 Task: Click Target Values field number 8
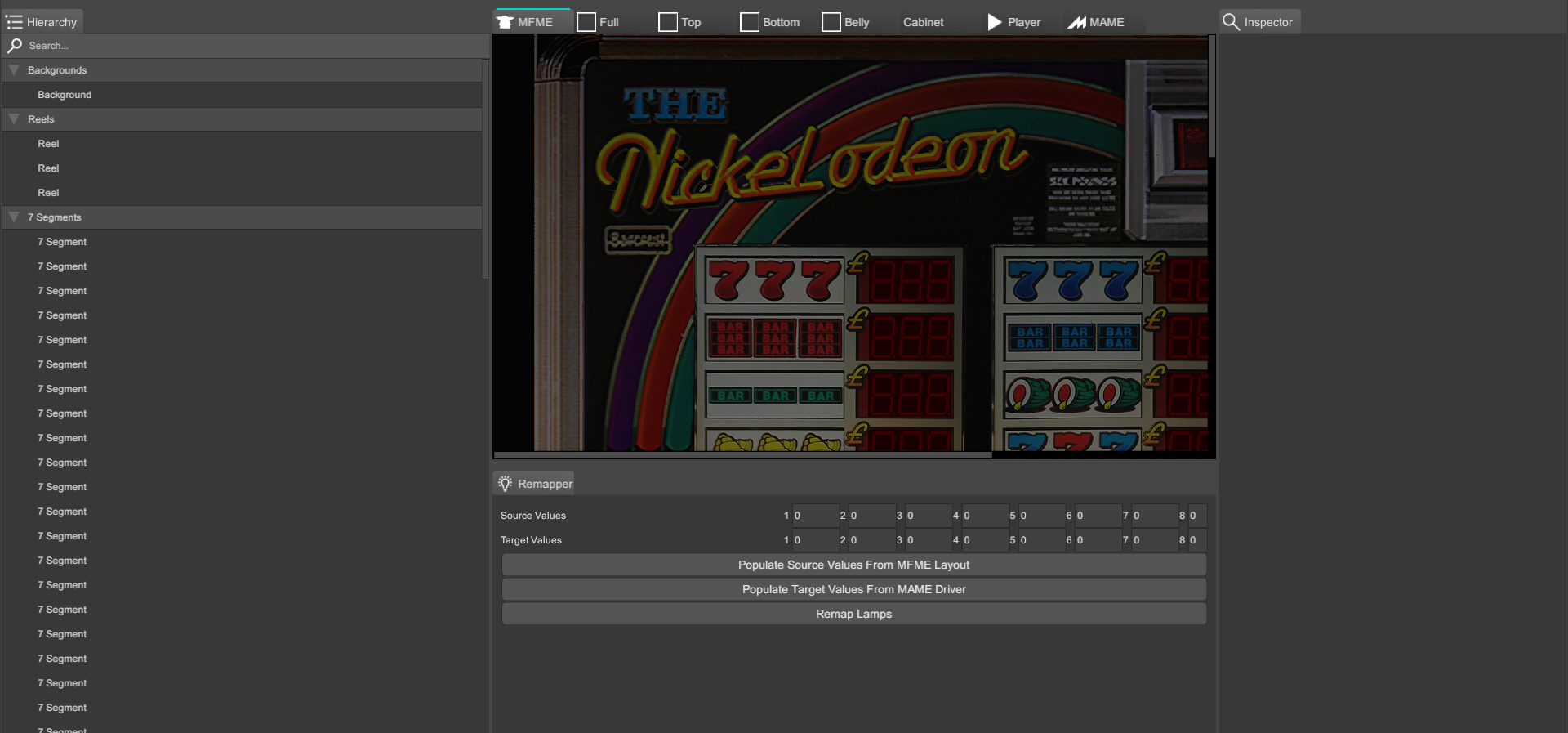tap(1196, 540)
